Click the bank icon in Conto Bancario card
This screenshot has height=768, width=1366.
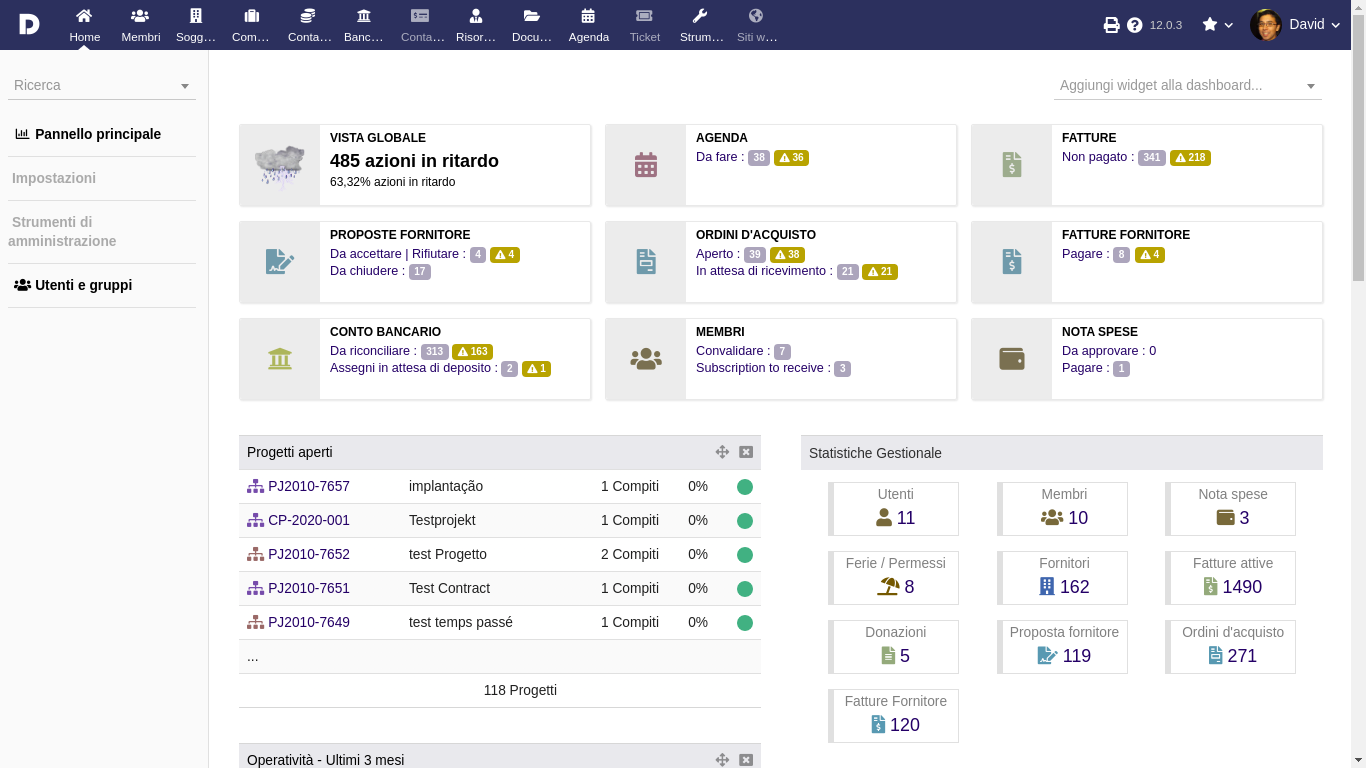point(280,359)
